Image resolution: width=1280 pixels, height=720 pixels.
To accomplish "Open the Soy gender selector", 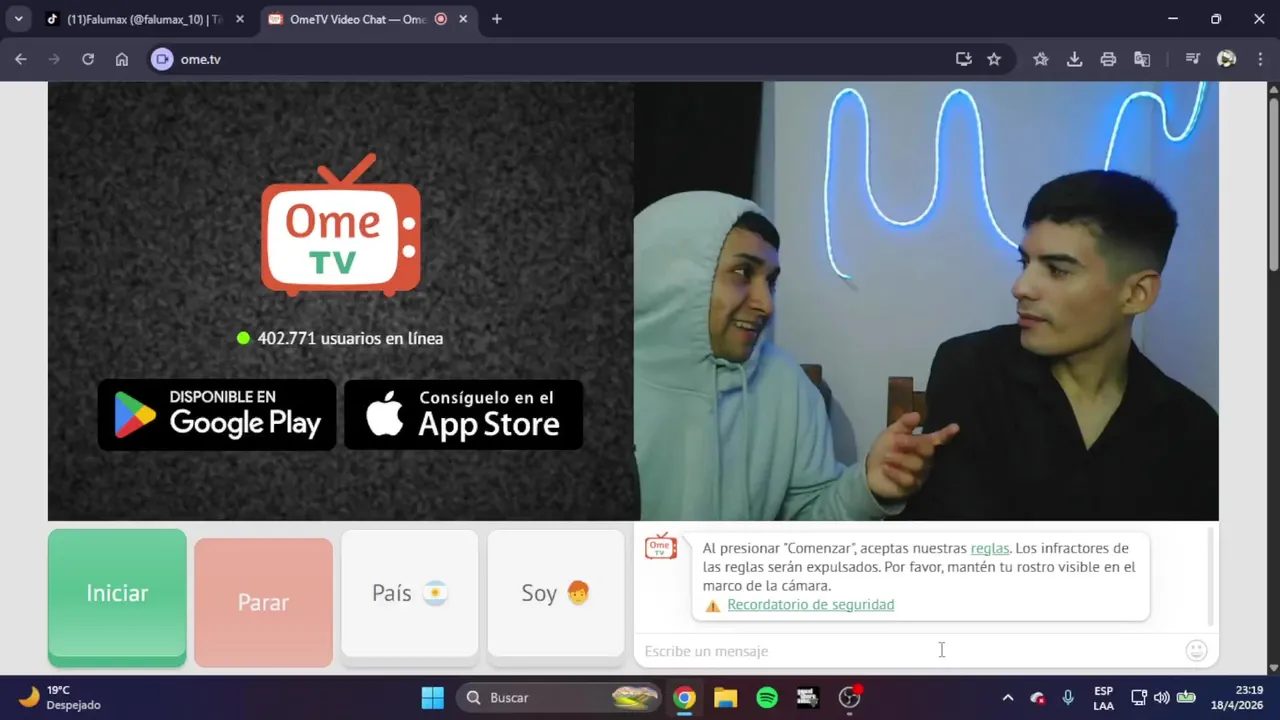I will point(556,597).
